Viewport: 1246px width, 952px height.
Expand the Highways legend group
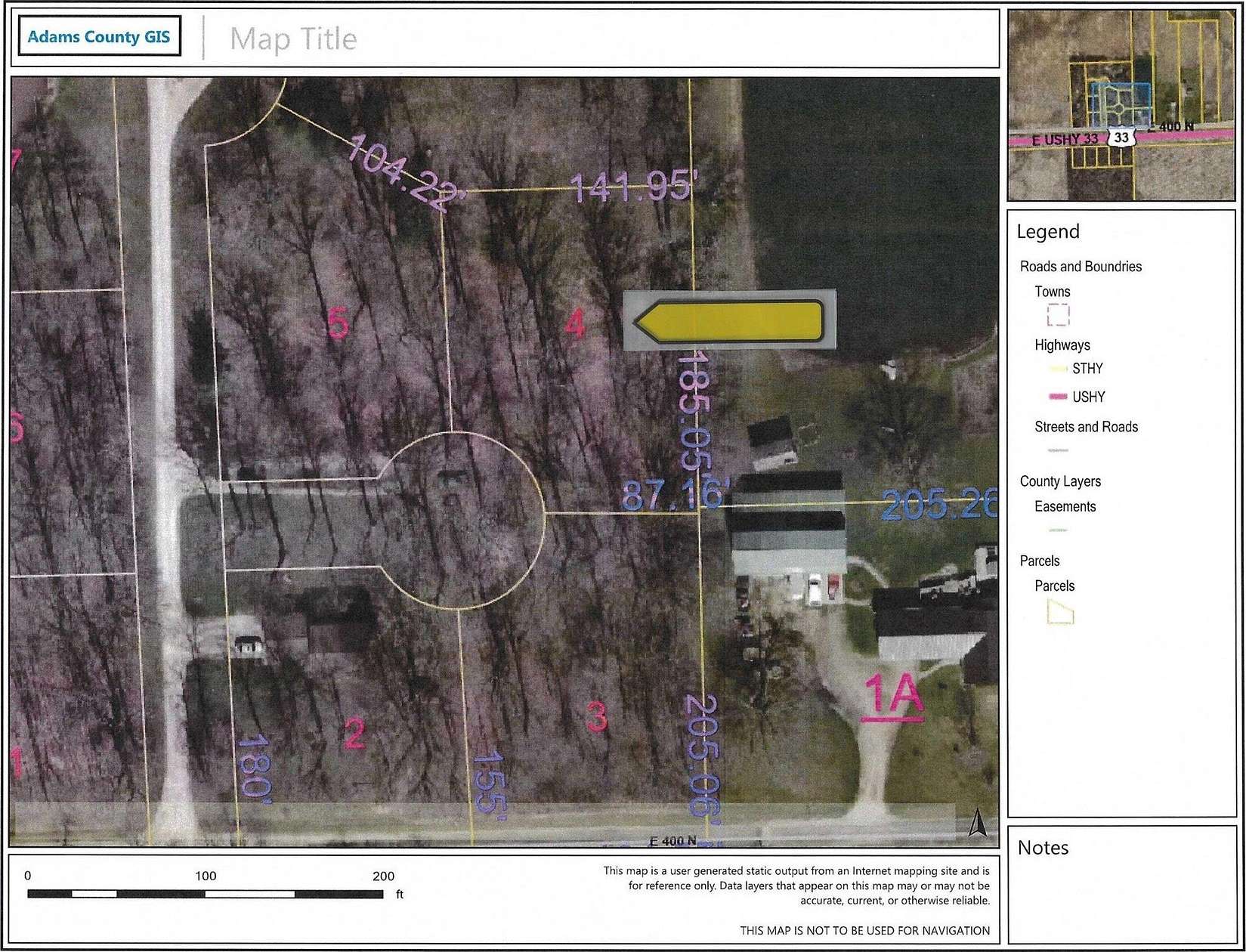(x=1062, y=345)
